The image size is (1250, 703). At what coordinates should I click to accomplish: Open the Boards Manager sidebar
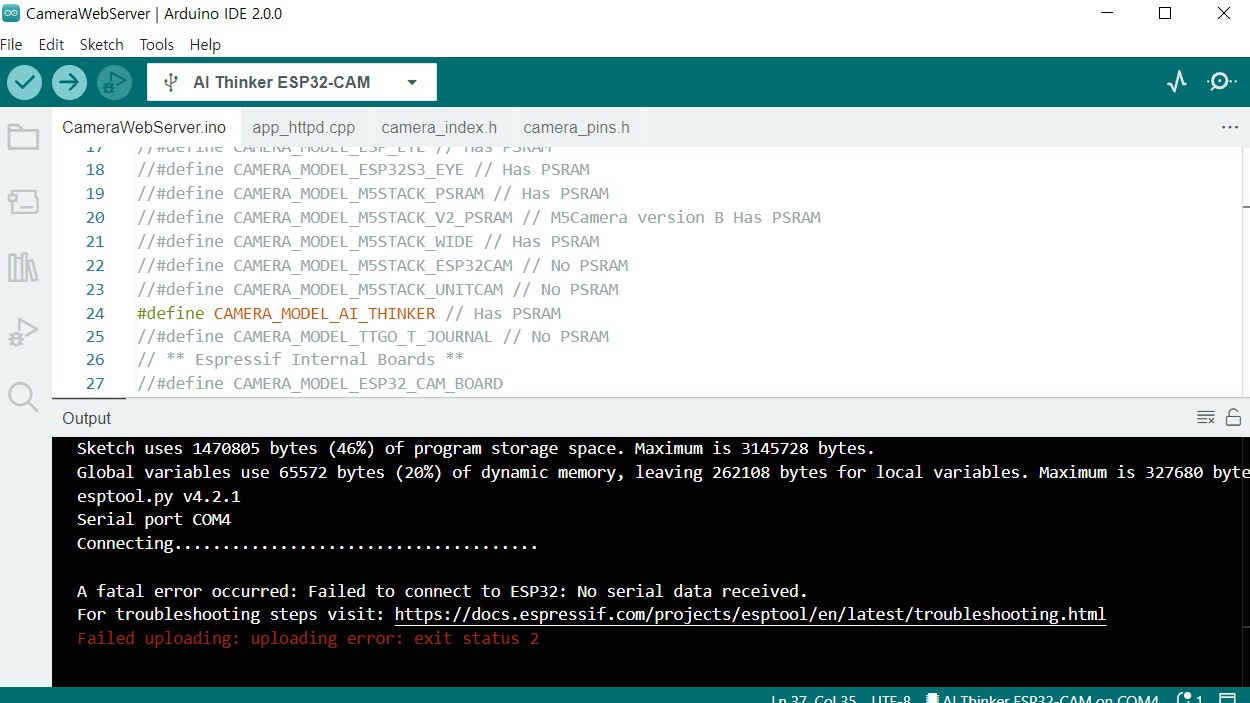[23, 202]
